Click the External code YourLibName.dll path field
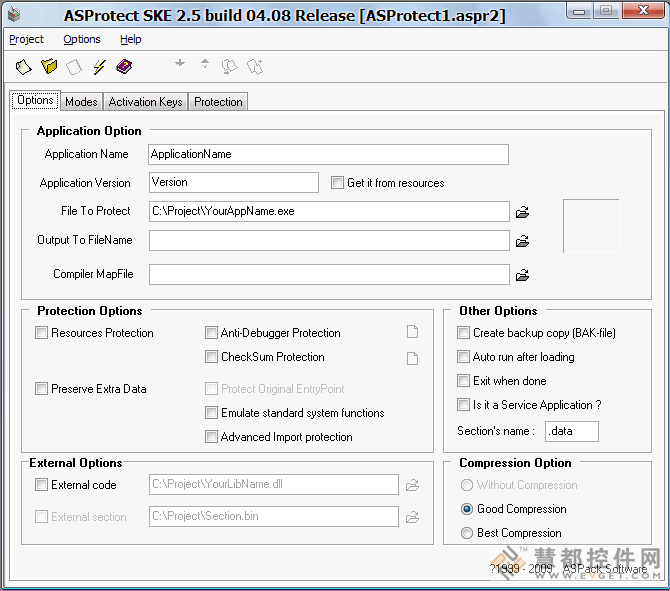Viewport: 670px width, 591px height. tap(274, 484)
